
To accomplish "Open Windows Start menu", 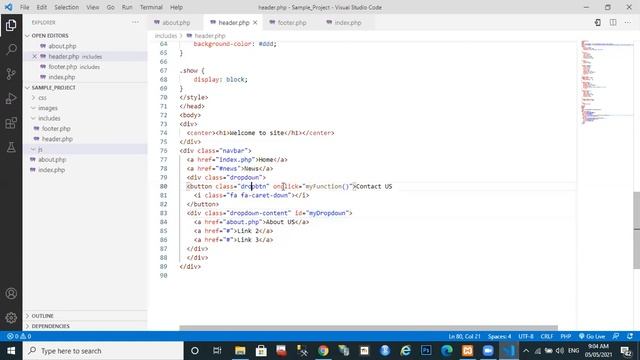I will coord(11,351).
